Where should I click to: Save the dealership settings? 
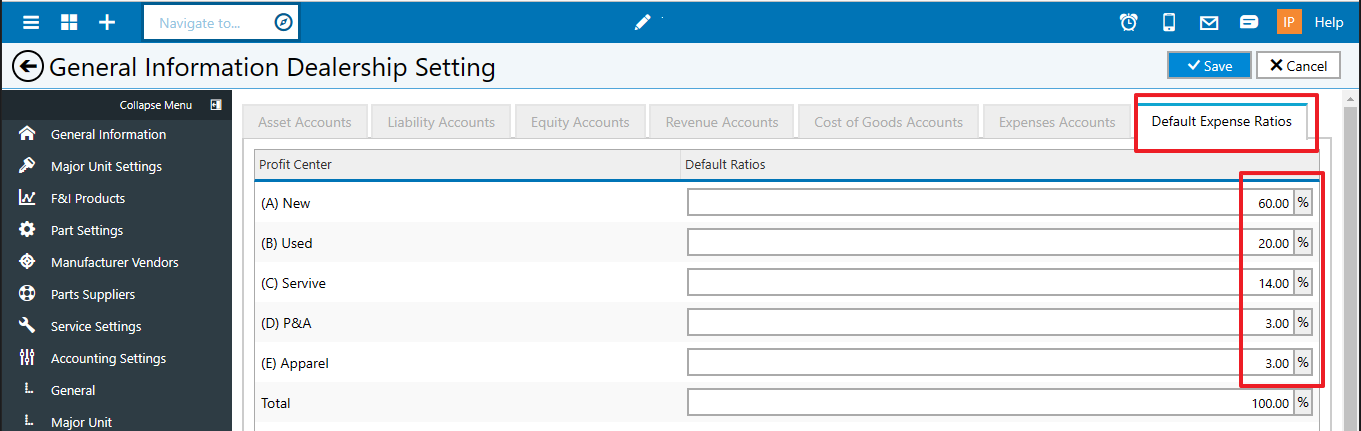(1209, 65)
